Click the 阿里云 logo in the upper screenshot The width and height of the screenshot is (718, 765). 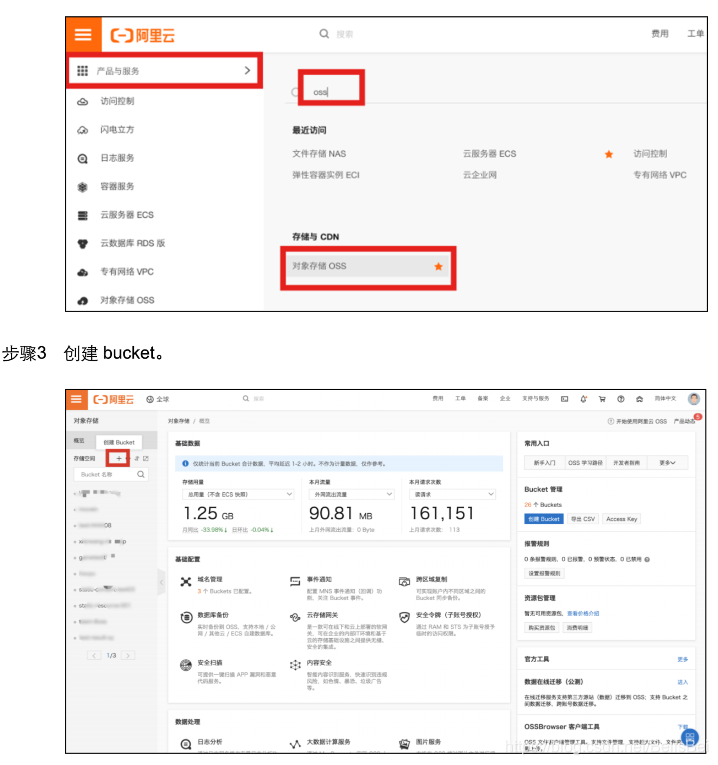pos(142,35)
